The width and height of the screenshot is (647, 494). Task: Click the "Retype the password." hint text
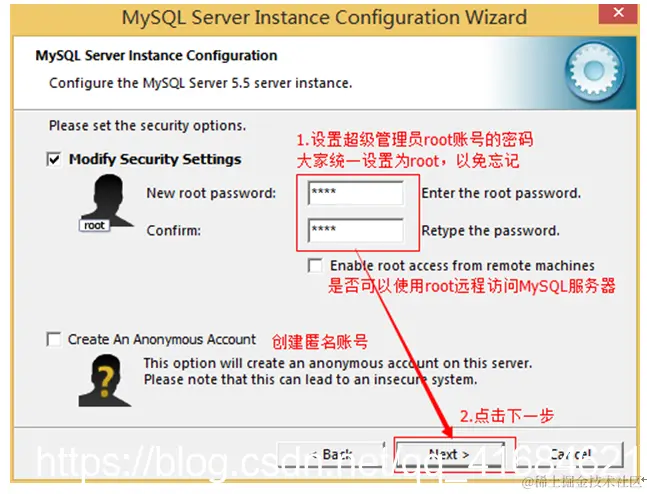[x=491, y=231]
